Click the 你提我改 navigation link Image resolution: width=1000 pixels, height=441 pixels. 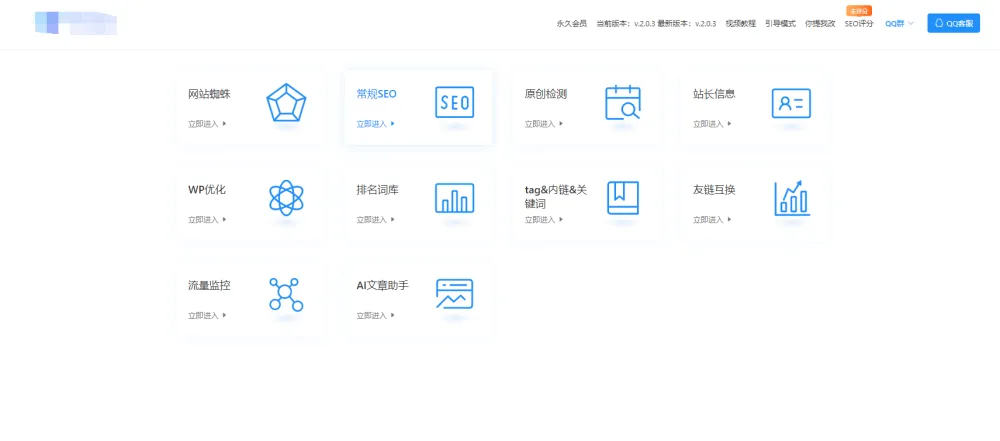820,23
